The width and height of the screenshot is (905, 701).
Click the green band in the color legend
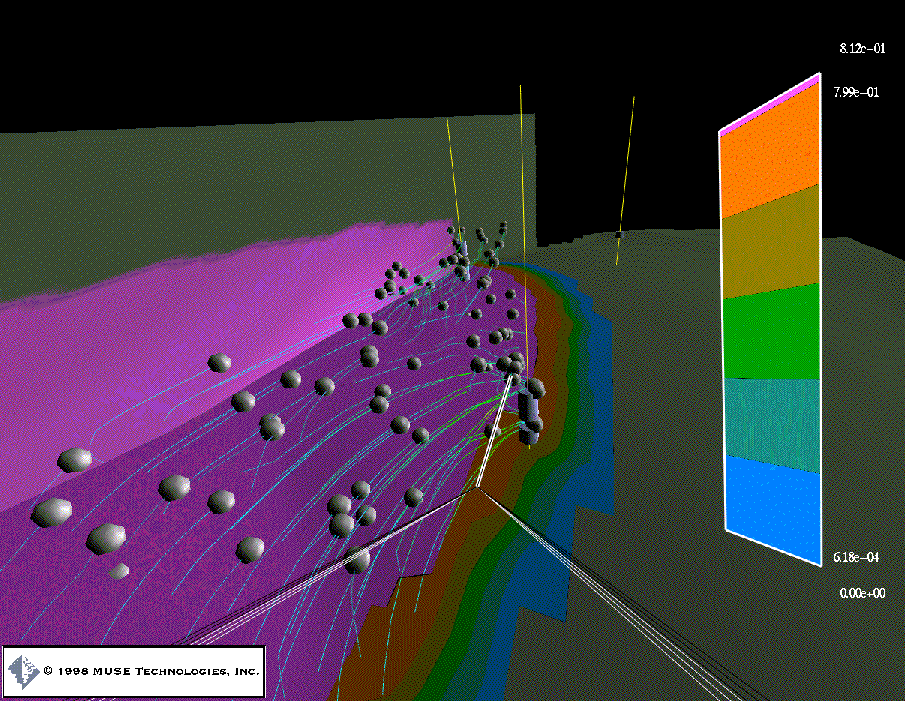coord(772,332)
